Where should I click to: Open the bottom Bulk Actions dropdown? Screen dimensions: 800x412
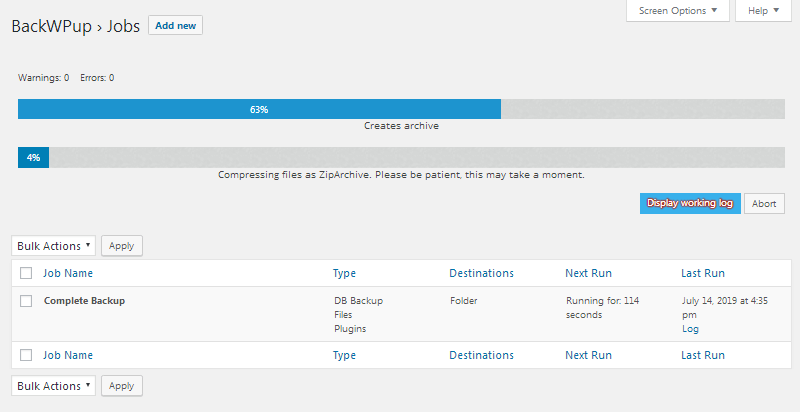tap(54, 386)
